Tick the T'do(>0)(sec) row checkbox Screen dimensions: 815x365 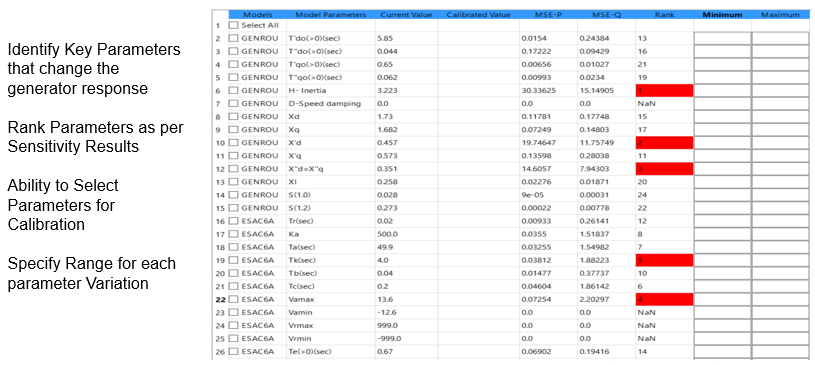click(x=233, y=38)
